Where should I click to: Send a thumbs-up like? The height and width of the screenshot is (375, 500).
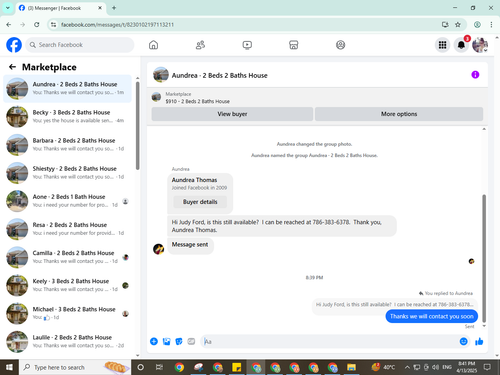point(479,341)
